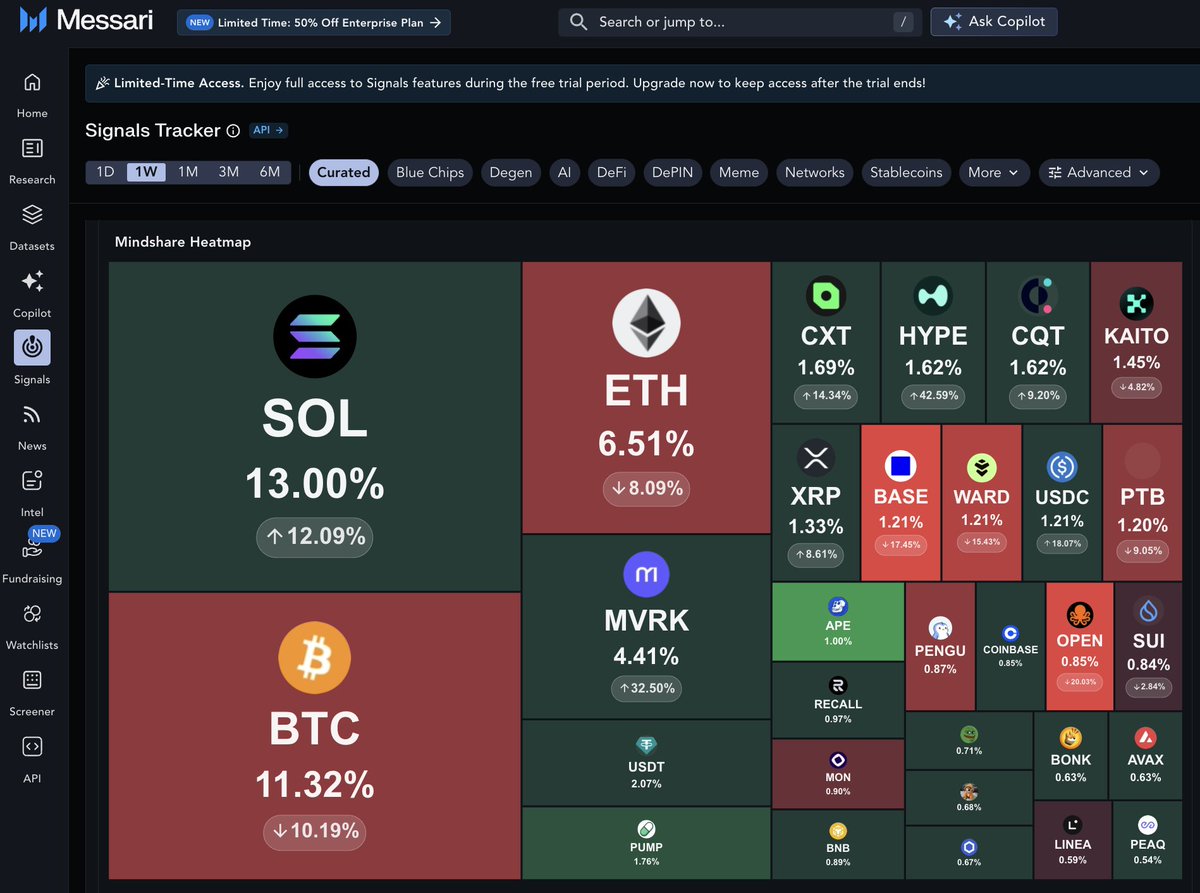Click the SUI token icon
Screen dimensions: 1200x893
[1148, 610]
